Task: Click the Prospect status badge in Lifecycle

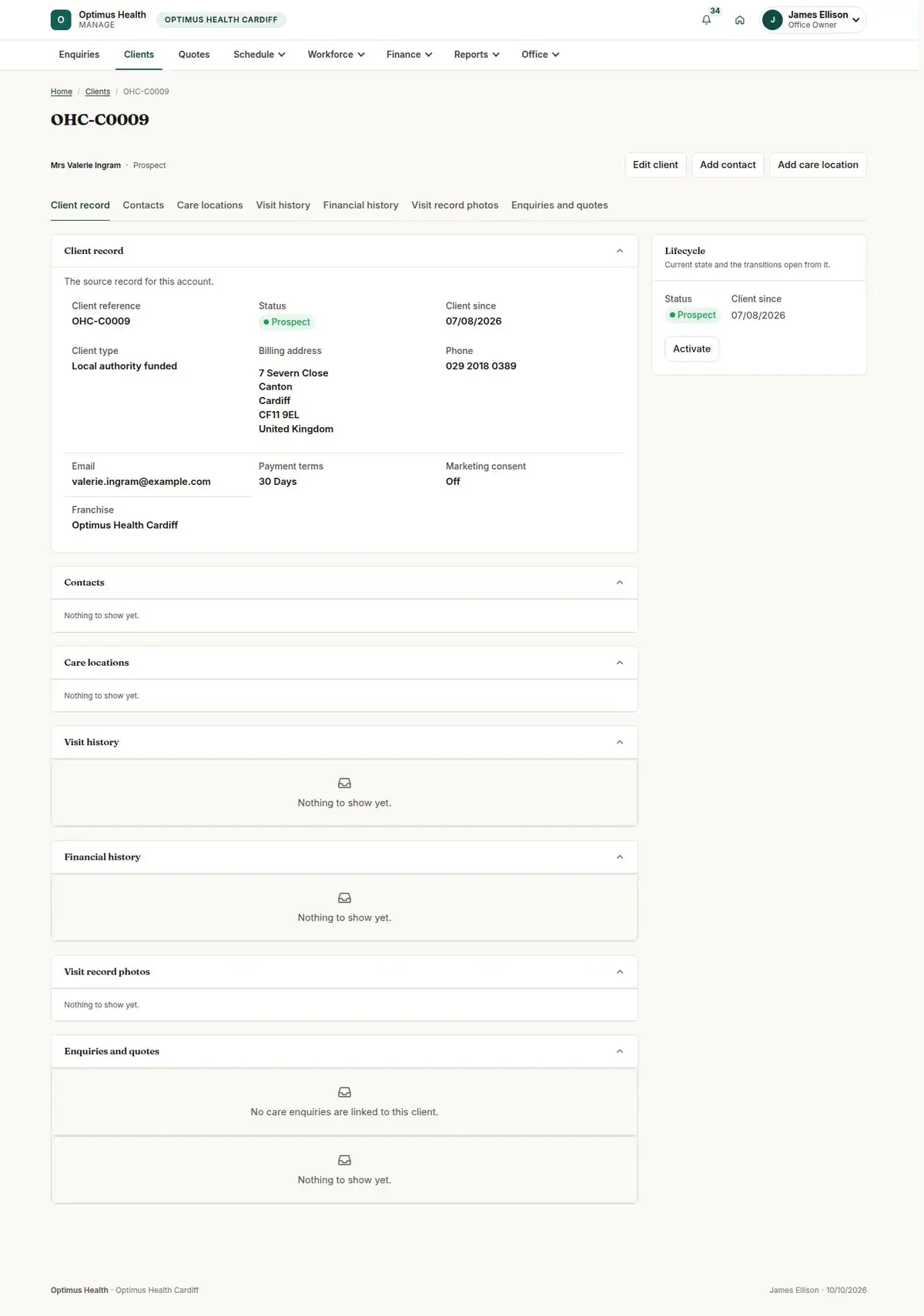Action: point(692,316)
